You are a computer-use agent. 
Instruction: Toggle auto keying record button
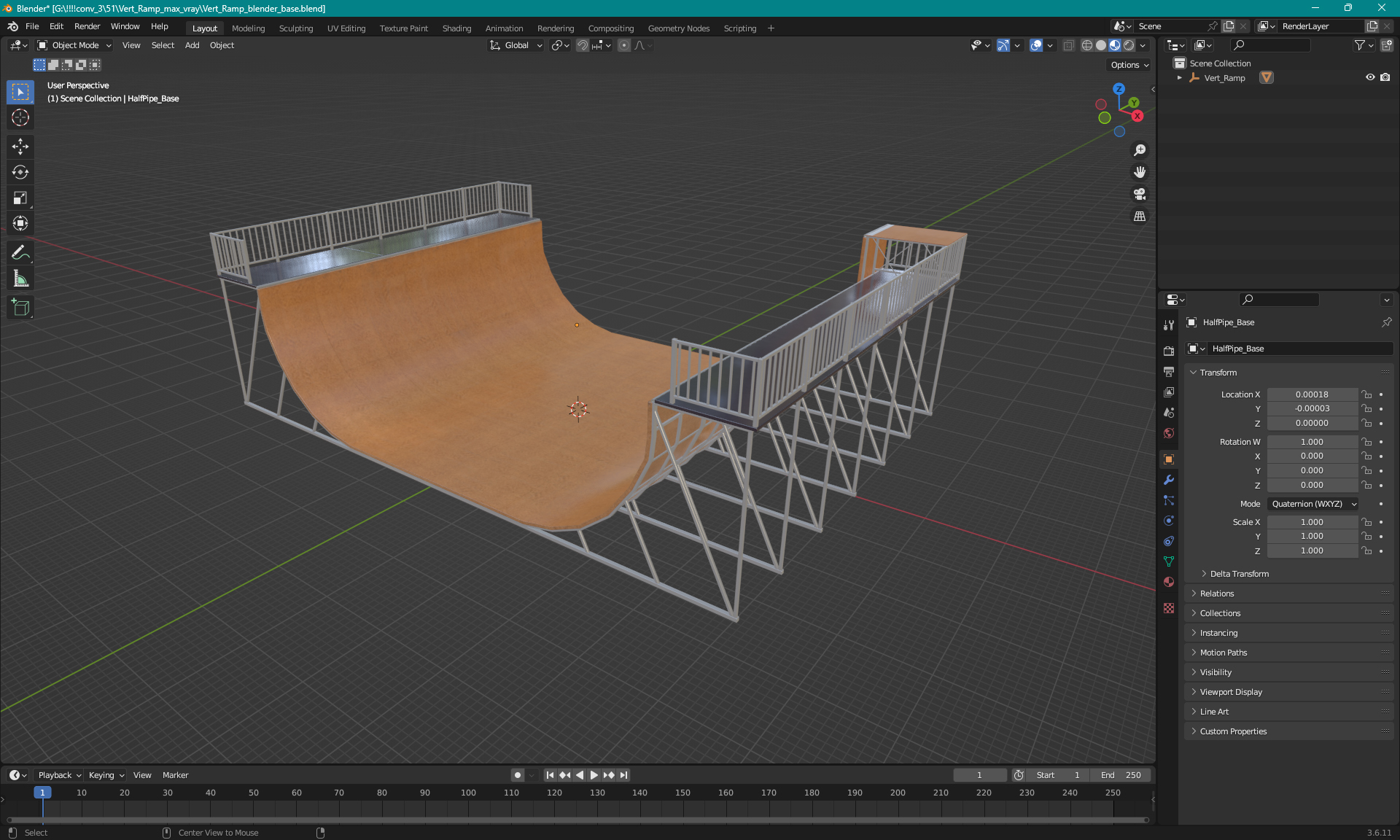tap(517, 775)
